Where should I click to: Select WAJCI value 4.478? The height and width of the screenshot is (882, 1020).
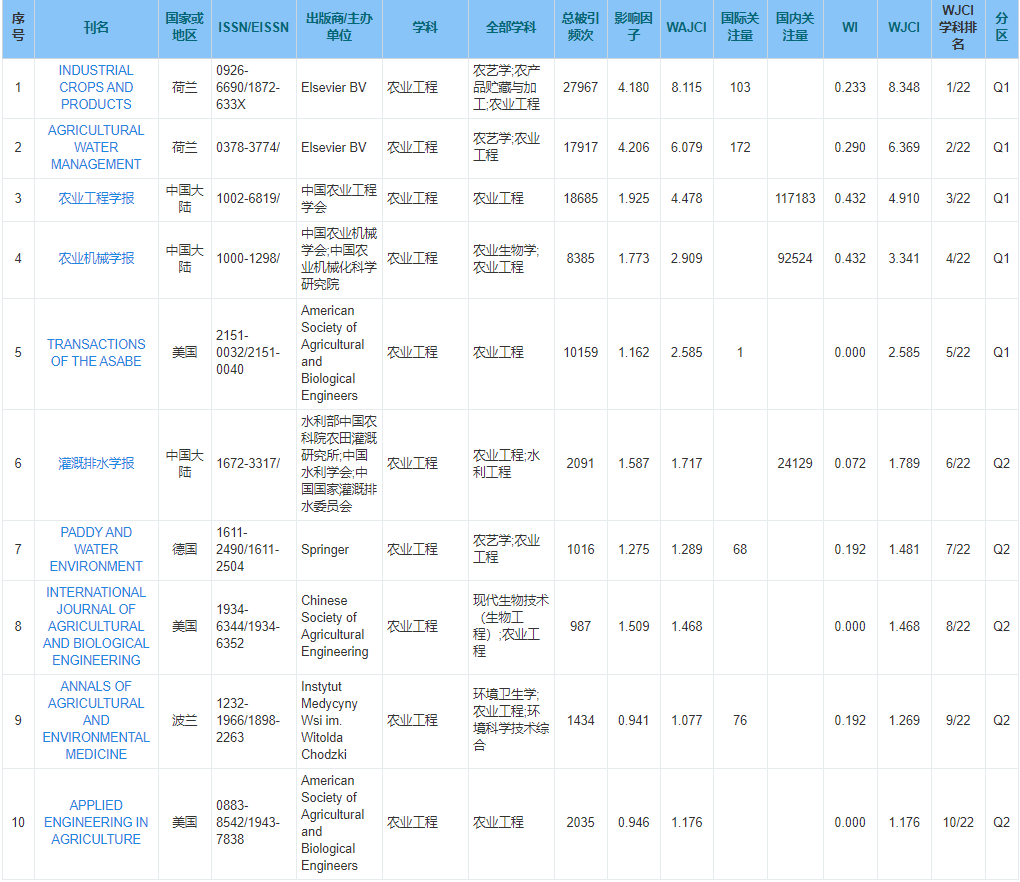point(687,198)
